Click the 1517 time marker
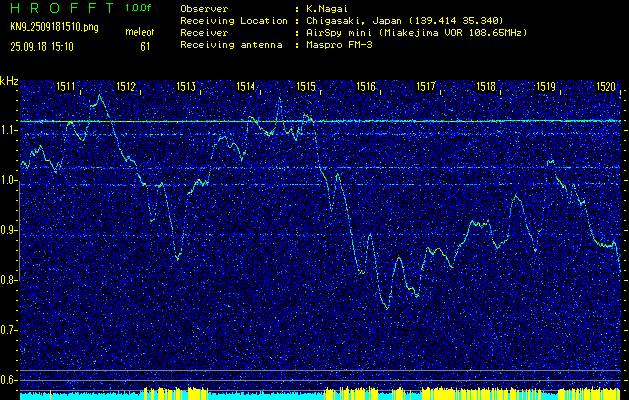Image resolution: width=629 pixels, height=400 pixels. tap(426, 86)
